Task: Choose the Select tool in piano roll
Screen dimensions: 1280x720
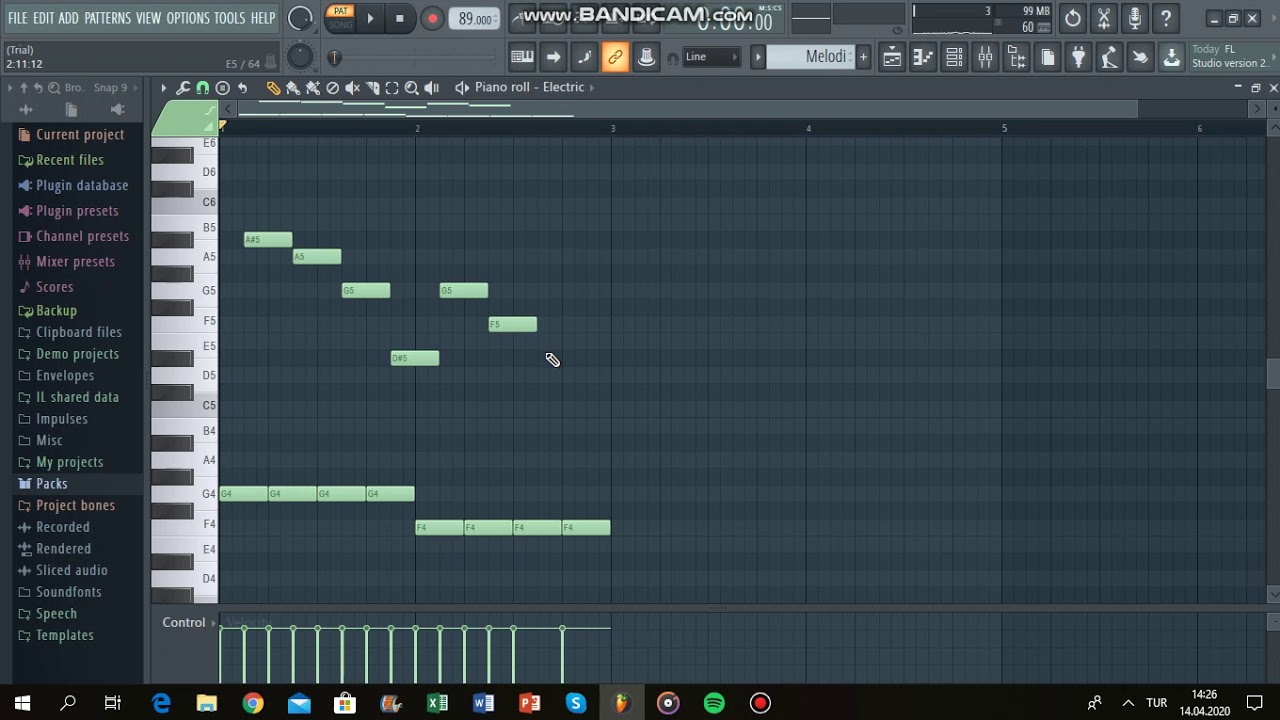Action: point(392,88)
